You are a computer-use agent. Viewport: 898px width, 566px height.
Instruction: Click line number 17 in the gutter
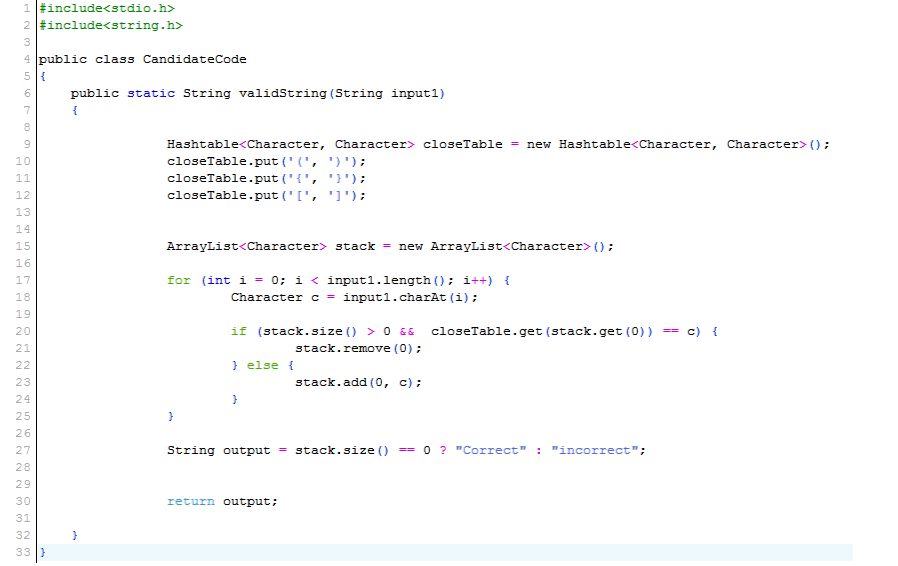coord(23,280)
